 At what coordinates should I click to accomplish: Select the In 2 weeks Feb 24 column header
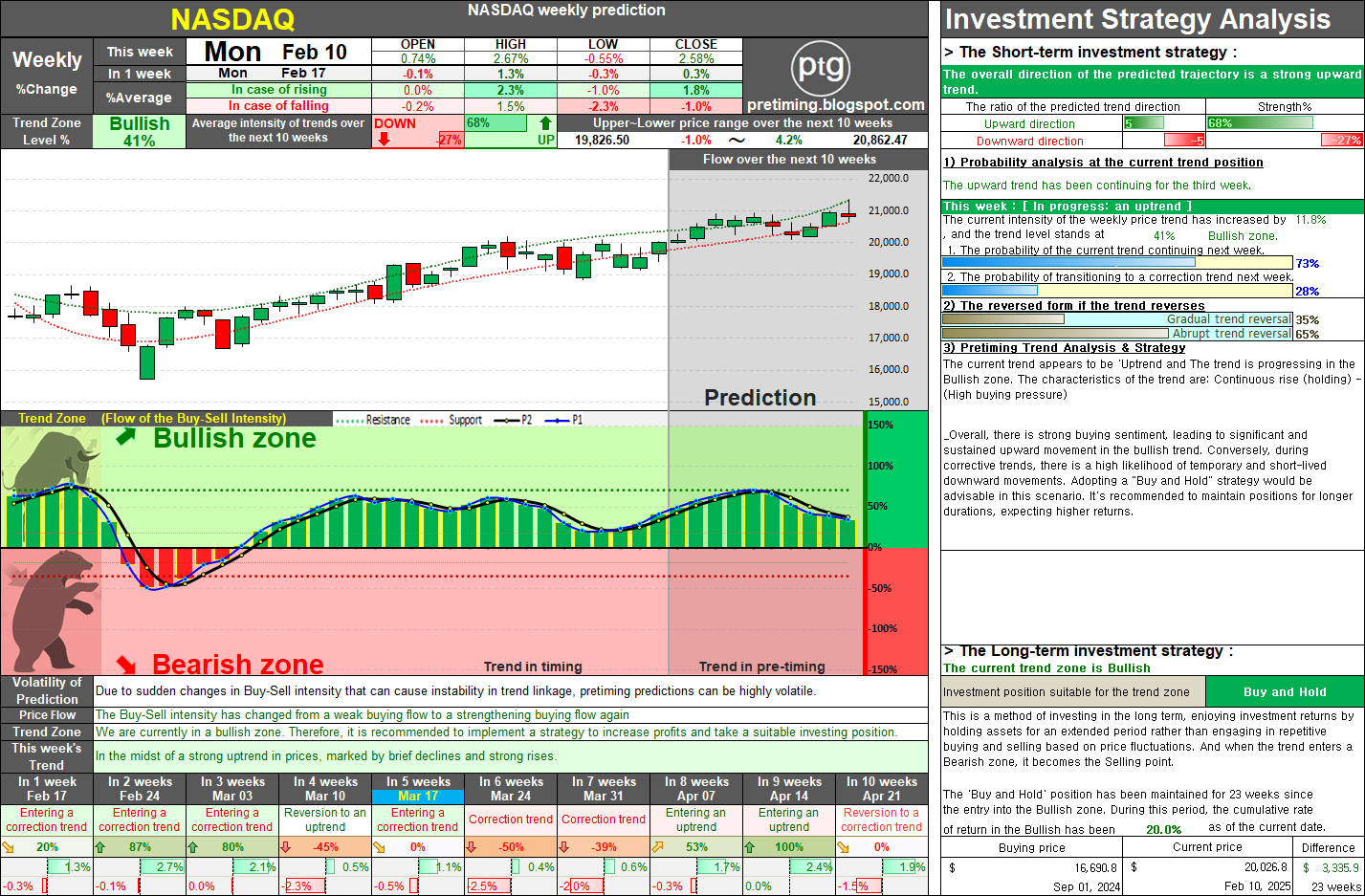(140, 789)
